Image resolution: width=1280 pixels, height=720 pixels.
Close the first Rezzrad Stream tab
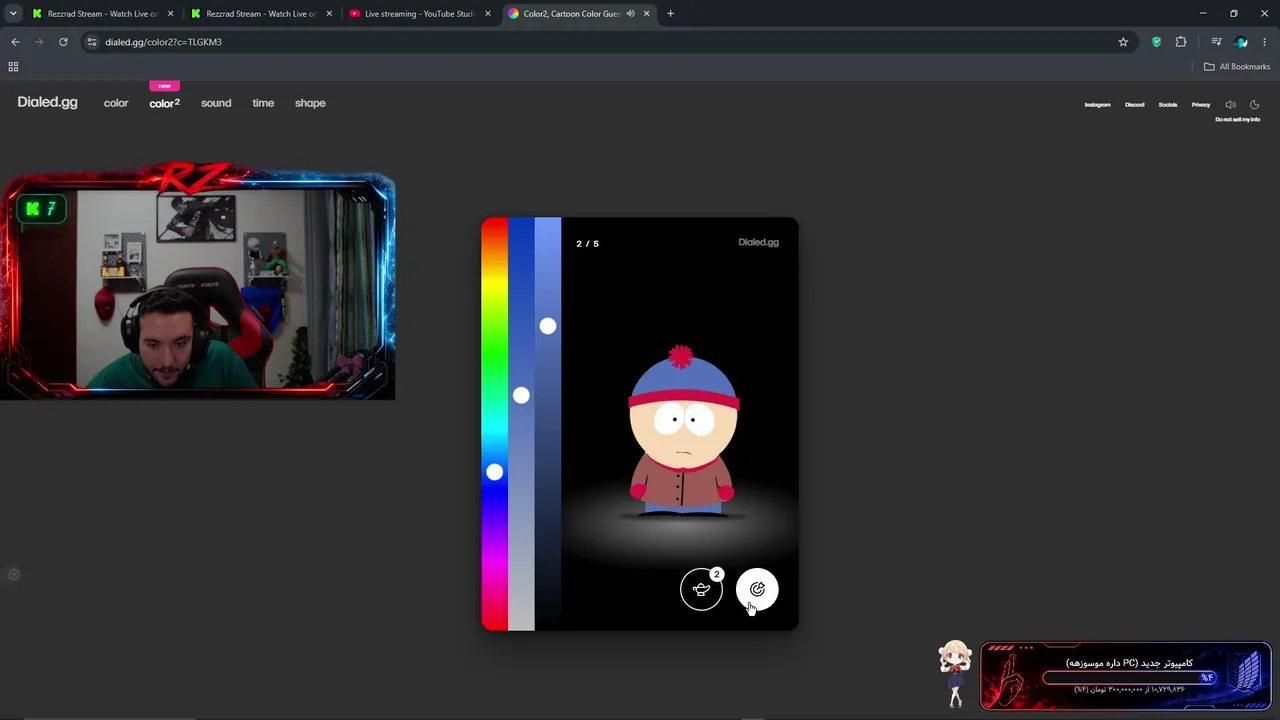[171, 14]
